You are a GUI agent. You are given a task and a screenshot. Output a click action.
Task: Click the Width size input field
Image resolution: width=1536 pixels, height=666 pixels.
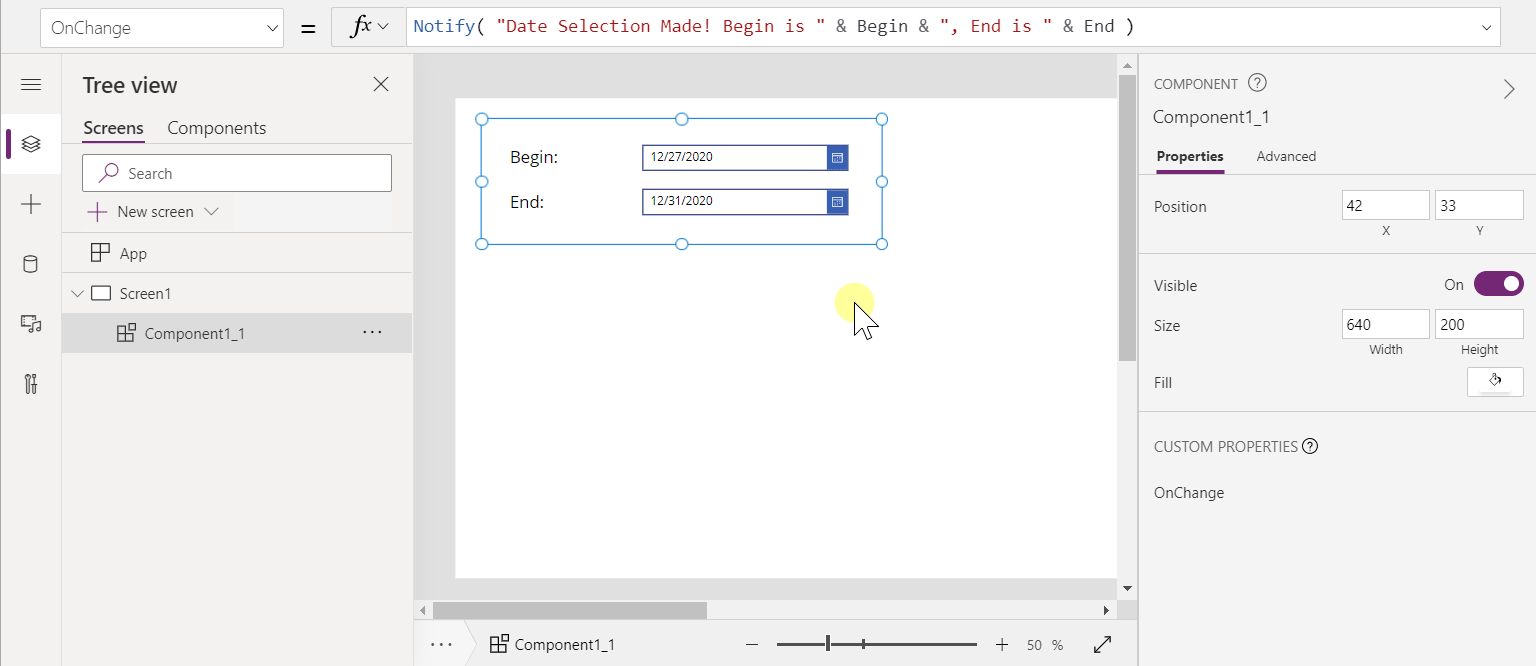(1385, 325)
